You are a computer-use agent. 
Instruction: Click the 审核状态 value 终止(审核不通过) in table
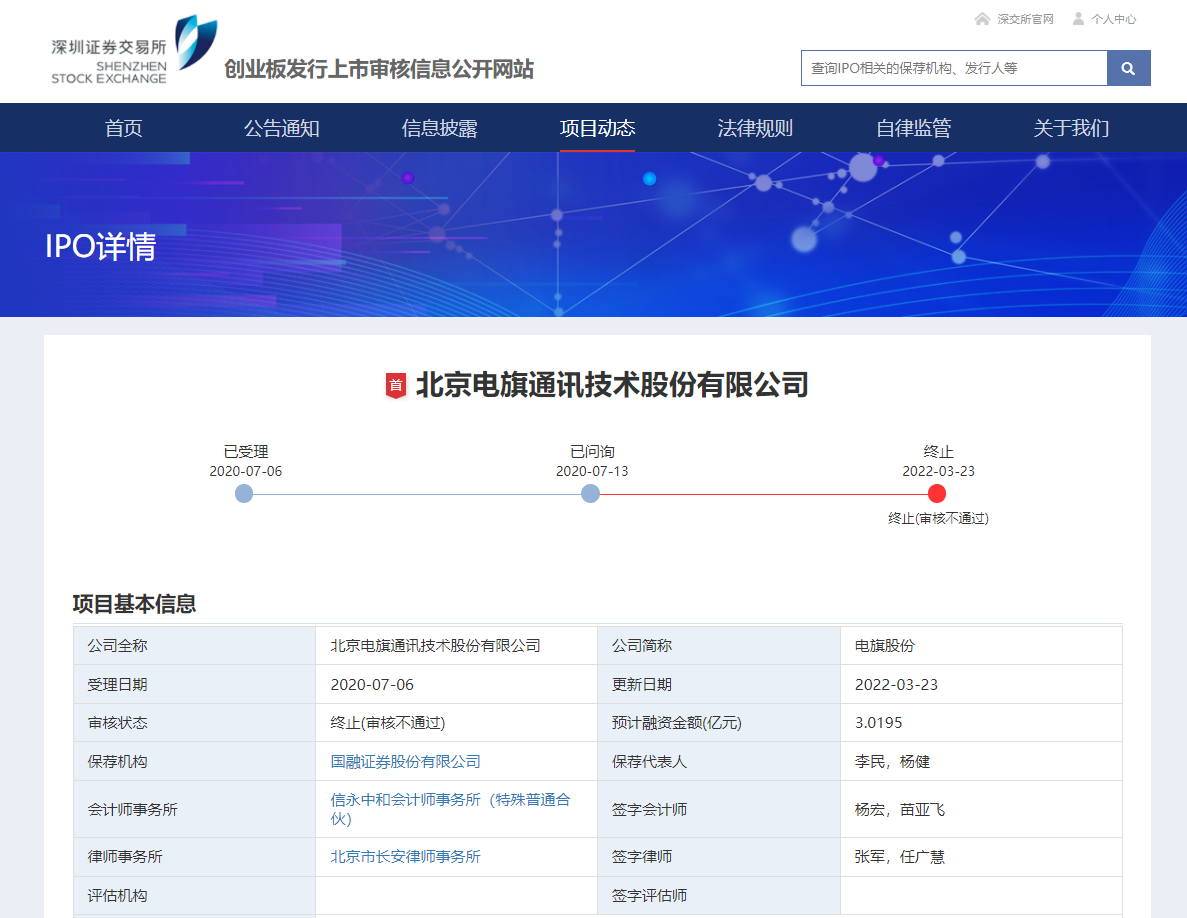click(388, 723)
